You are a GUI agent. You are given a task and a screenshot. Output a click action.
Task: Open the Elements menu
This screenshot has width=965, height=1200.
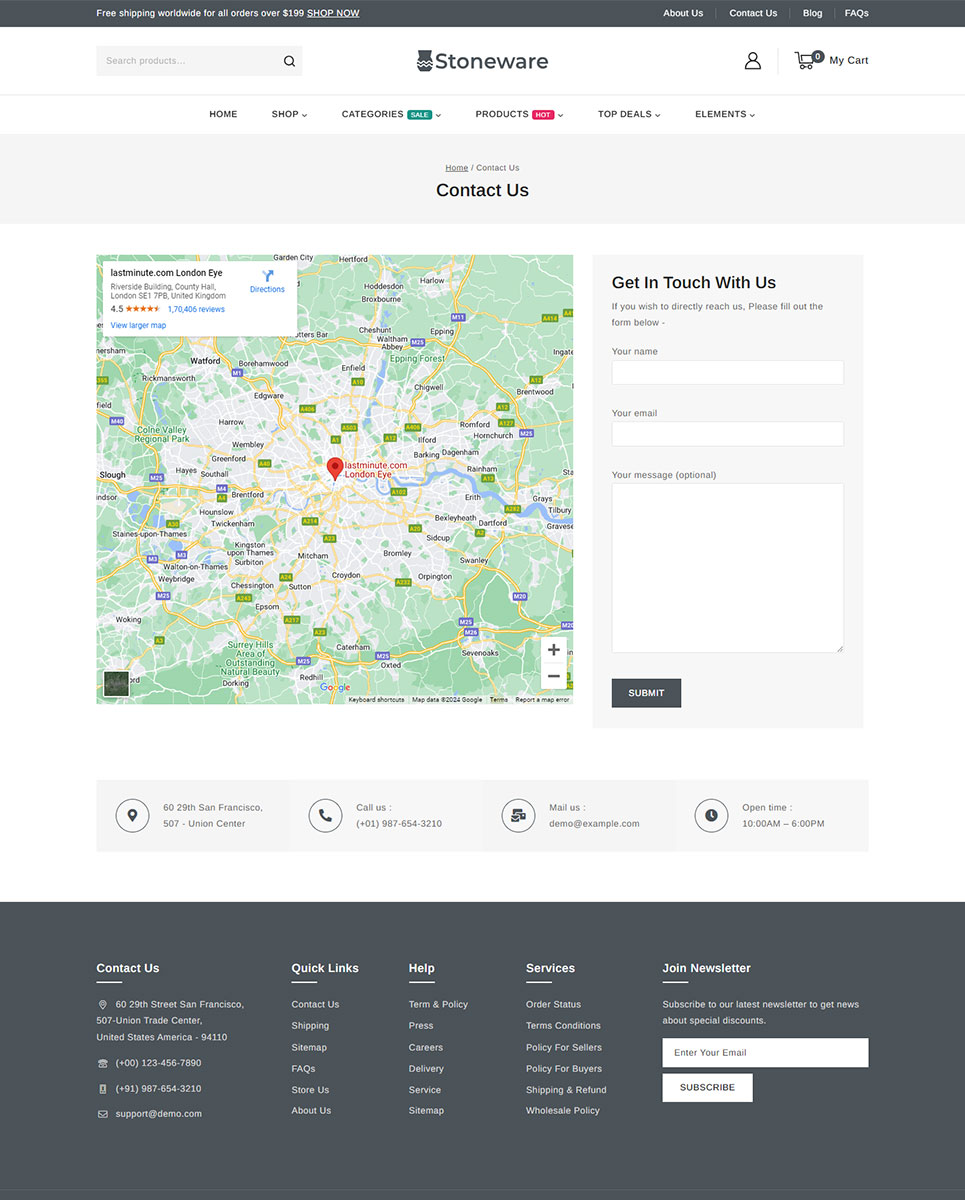[724, 114]
